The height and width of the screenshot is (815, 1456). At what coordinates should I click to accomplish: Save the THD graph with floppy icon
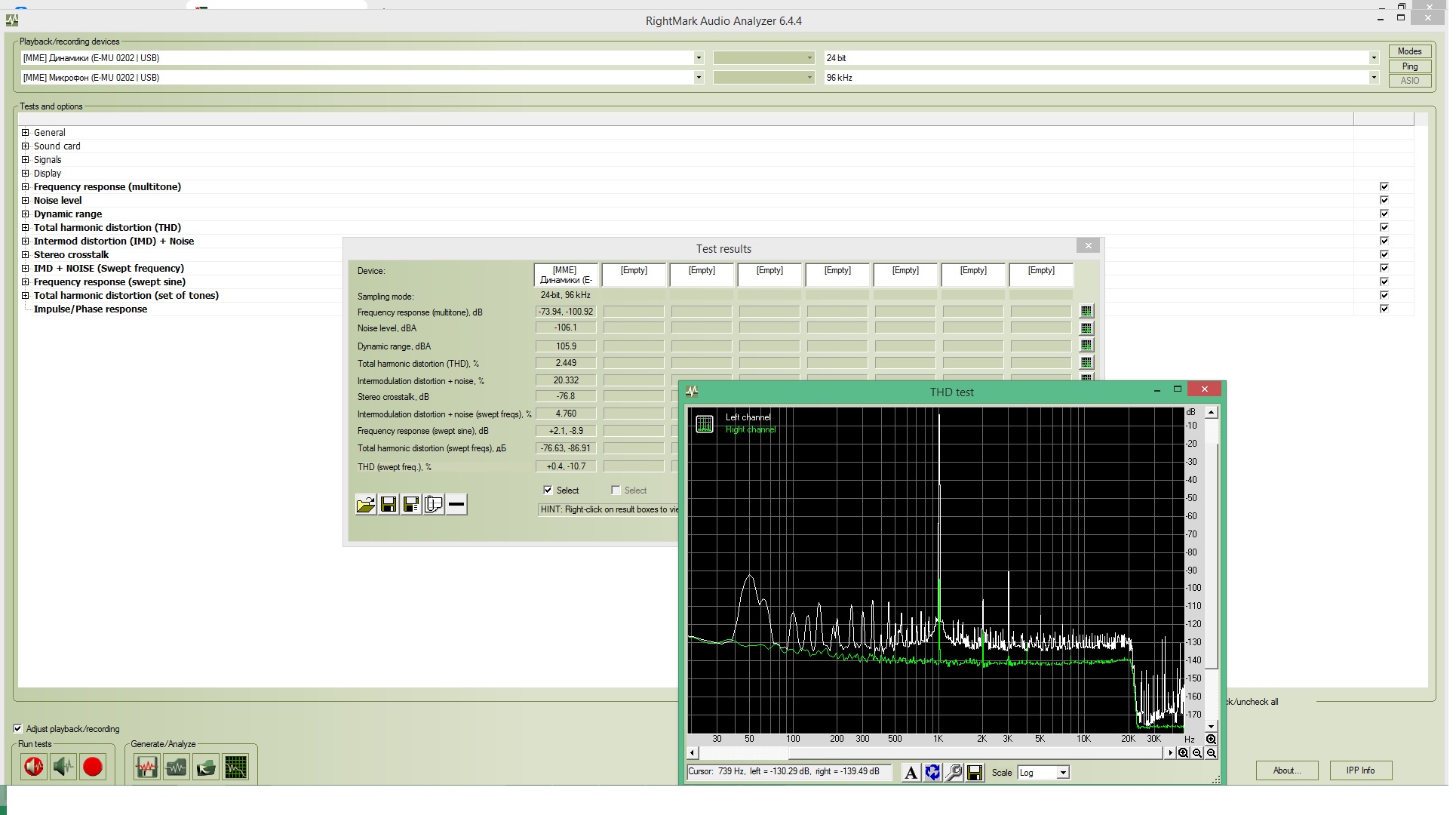(975, 773)
